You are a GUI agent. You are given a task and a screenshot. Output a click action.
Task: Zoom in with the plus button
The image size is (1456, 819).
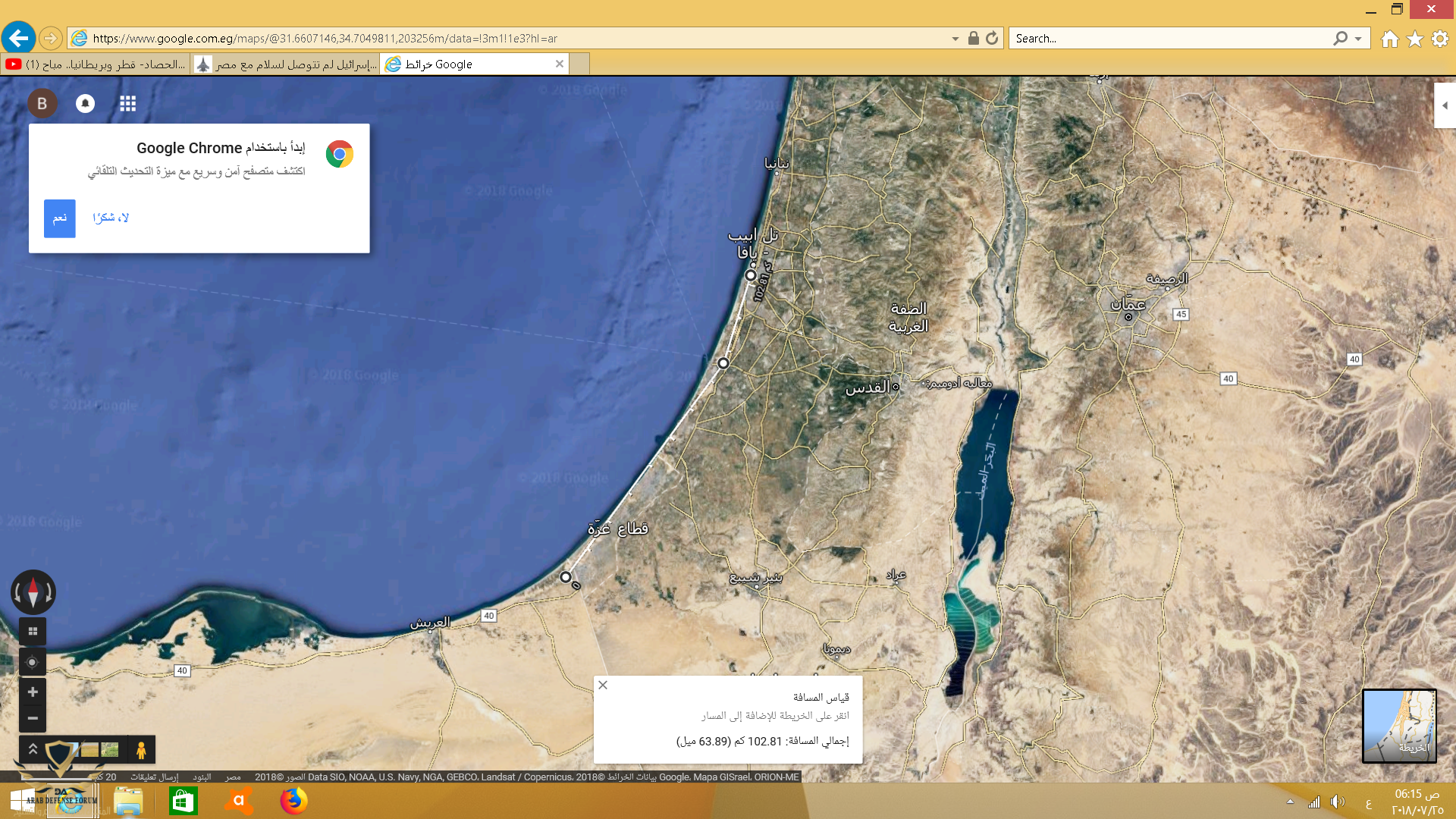point(33,692)
